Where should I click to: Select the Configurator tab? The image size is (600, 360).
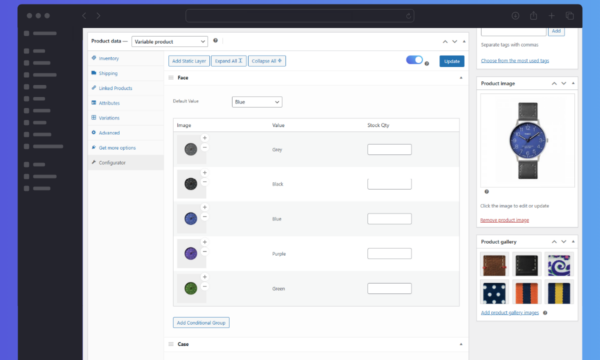point(126,163)
